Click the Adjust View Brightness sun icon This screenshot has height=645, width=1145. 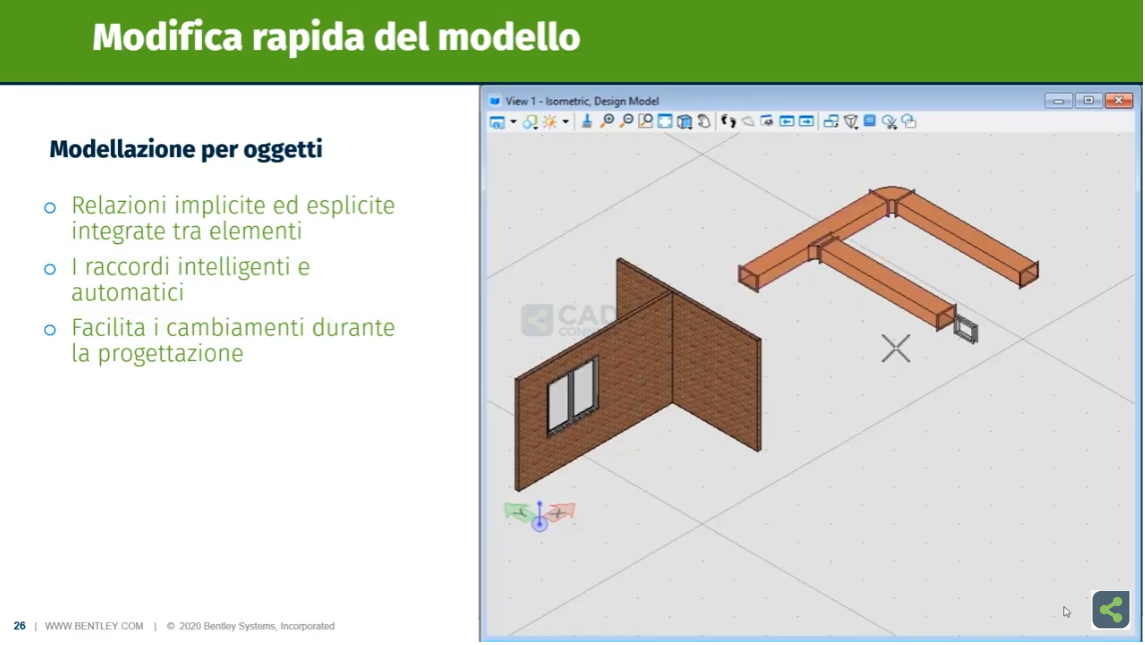click(x=550, y=122)
